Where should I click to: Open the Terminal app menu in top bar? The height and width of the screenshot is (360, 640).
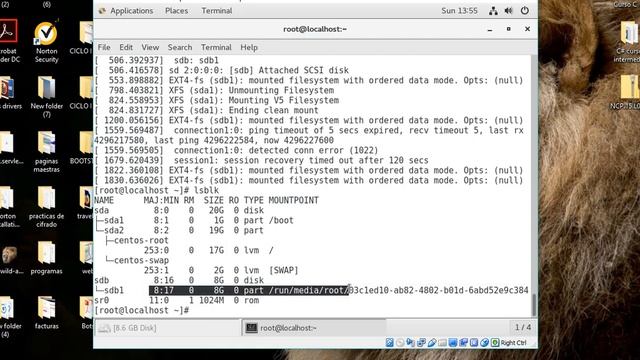point(216,11)
